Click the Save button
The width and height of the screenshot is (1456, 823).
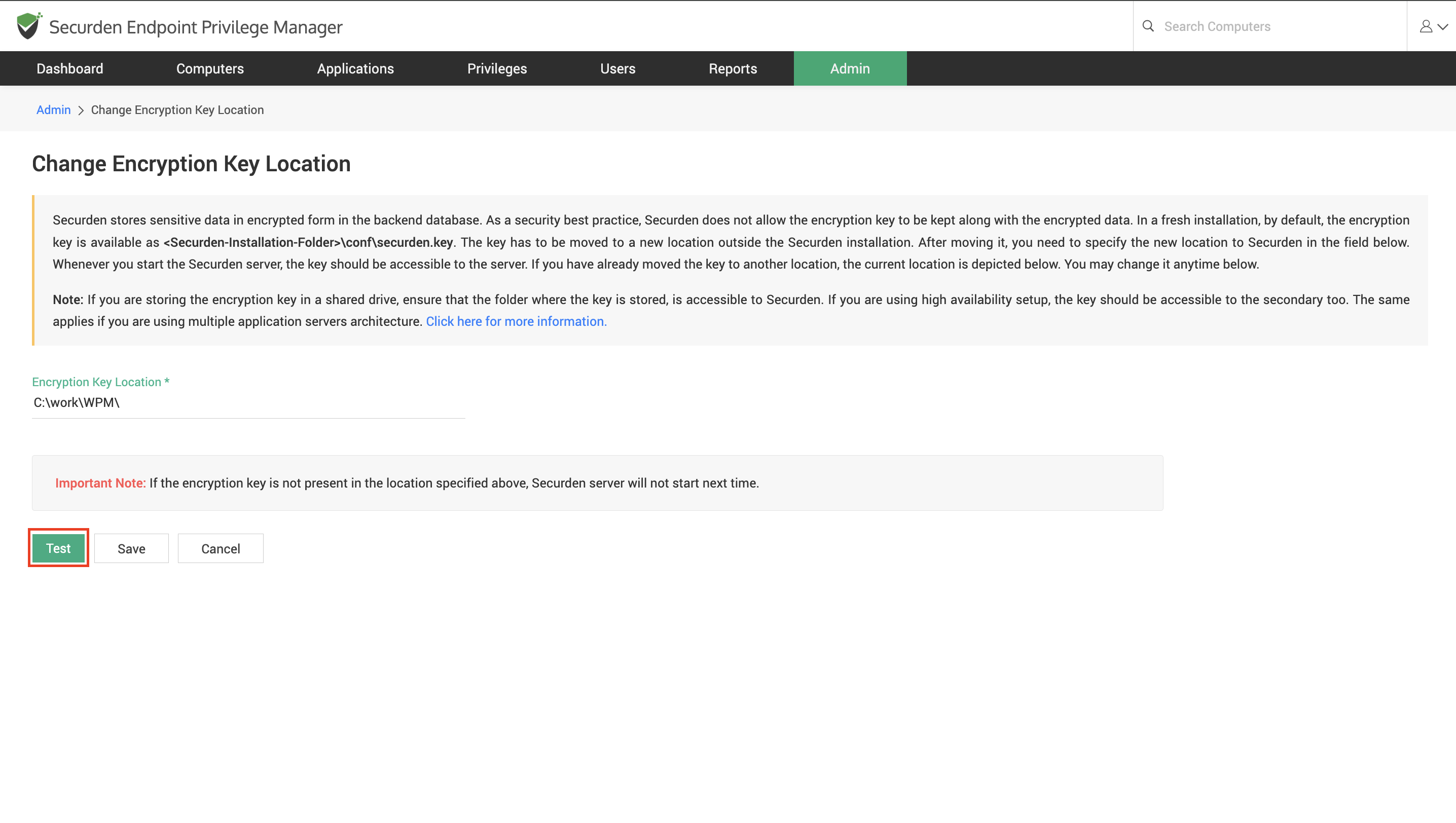[x=131, y=548]
